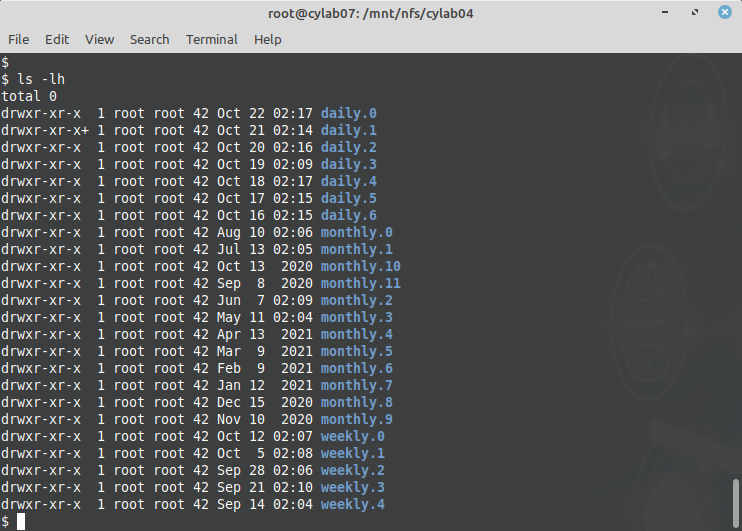Click the monthly.11 directory name
Screen dimensions: 742x531
361,283
